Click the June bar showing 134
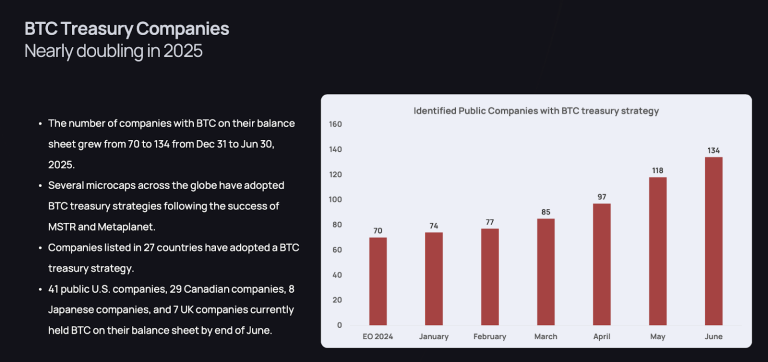The height and width of the screenshot is (362, 768). click(714, 241)
